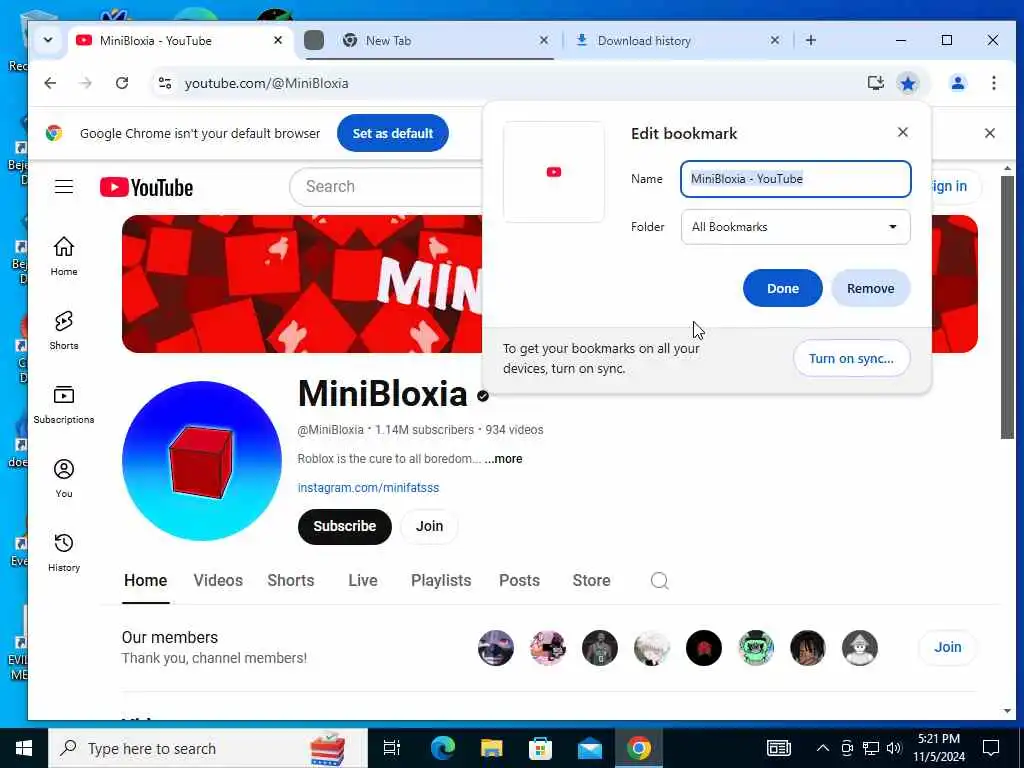Click the blue bookmark star icon

[x=908, y=83]
